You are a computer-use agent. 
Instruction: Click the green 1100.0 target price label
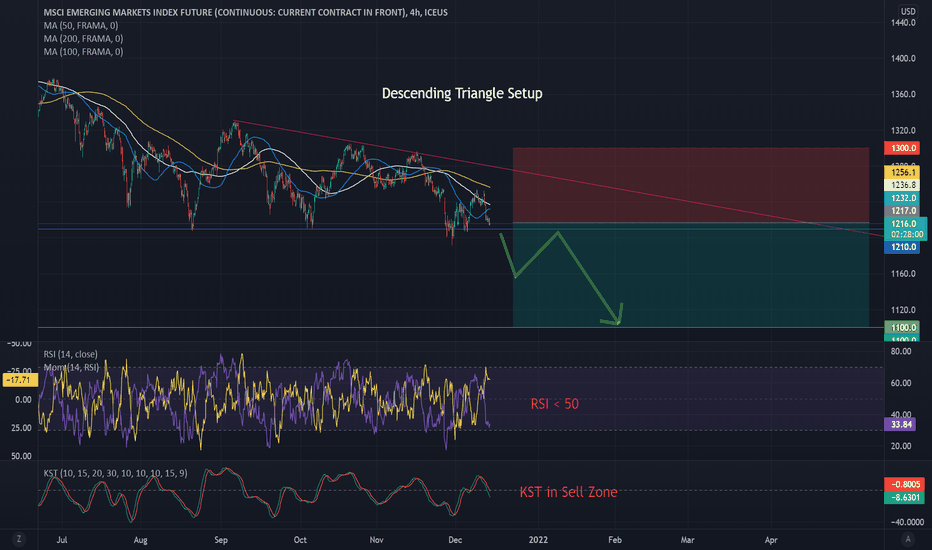[x=902, y=328]
